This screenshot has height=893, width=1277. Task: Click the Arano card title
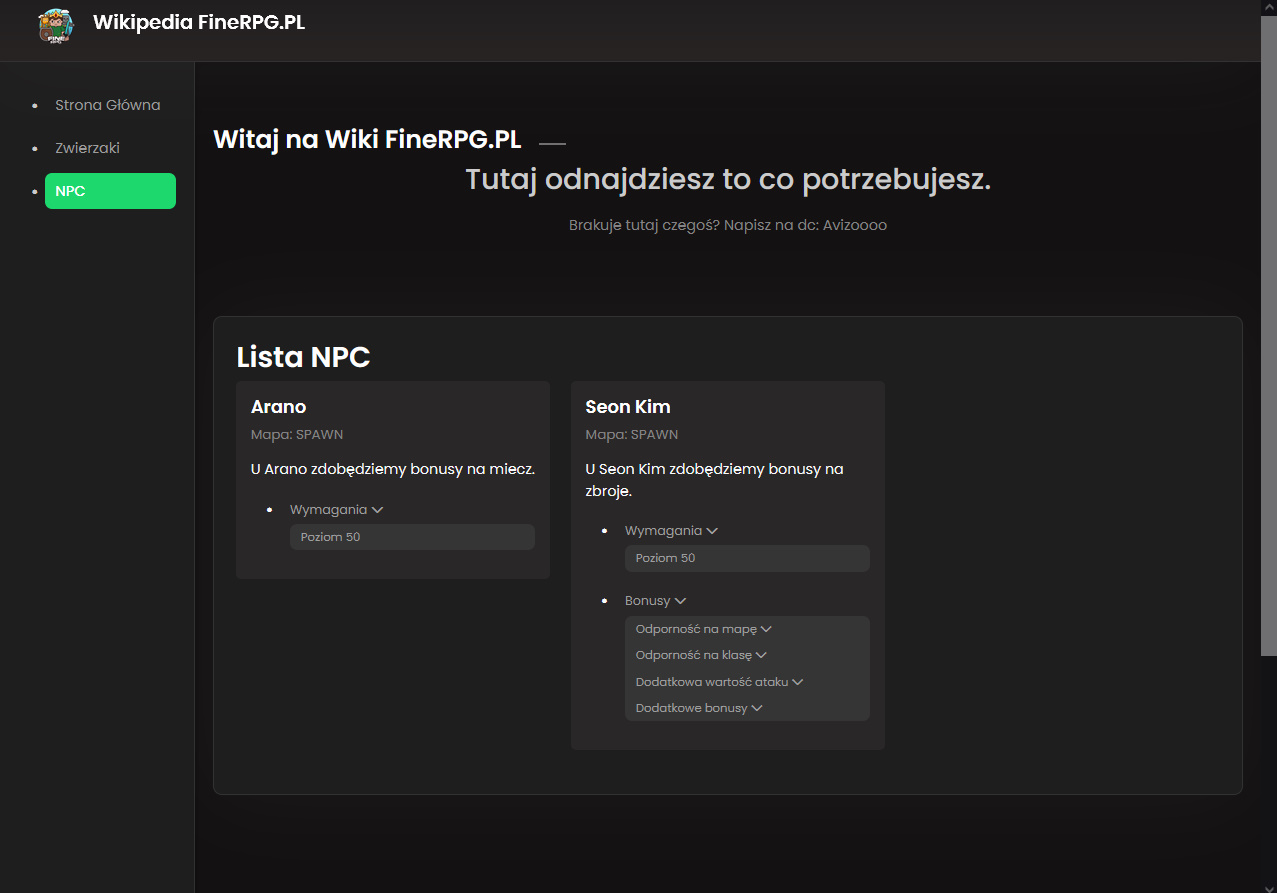coord(279,407)
